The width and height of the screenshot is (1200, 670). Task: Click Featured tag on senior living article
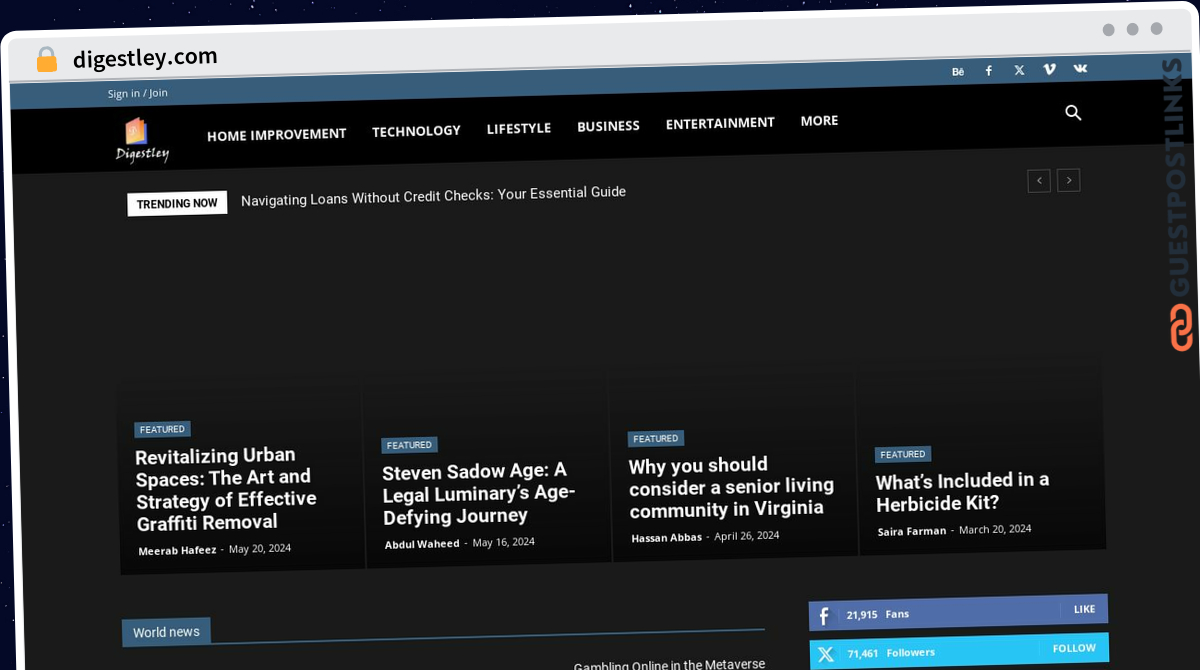pyautogui.click(x=656, y=438)
